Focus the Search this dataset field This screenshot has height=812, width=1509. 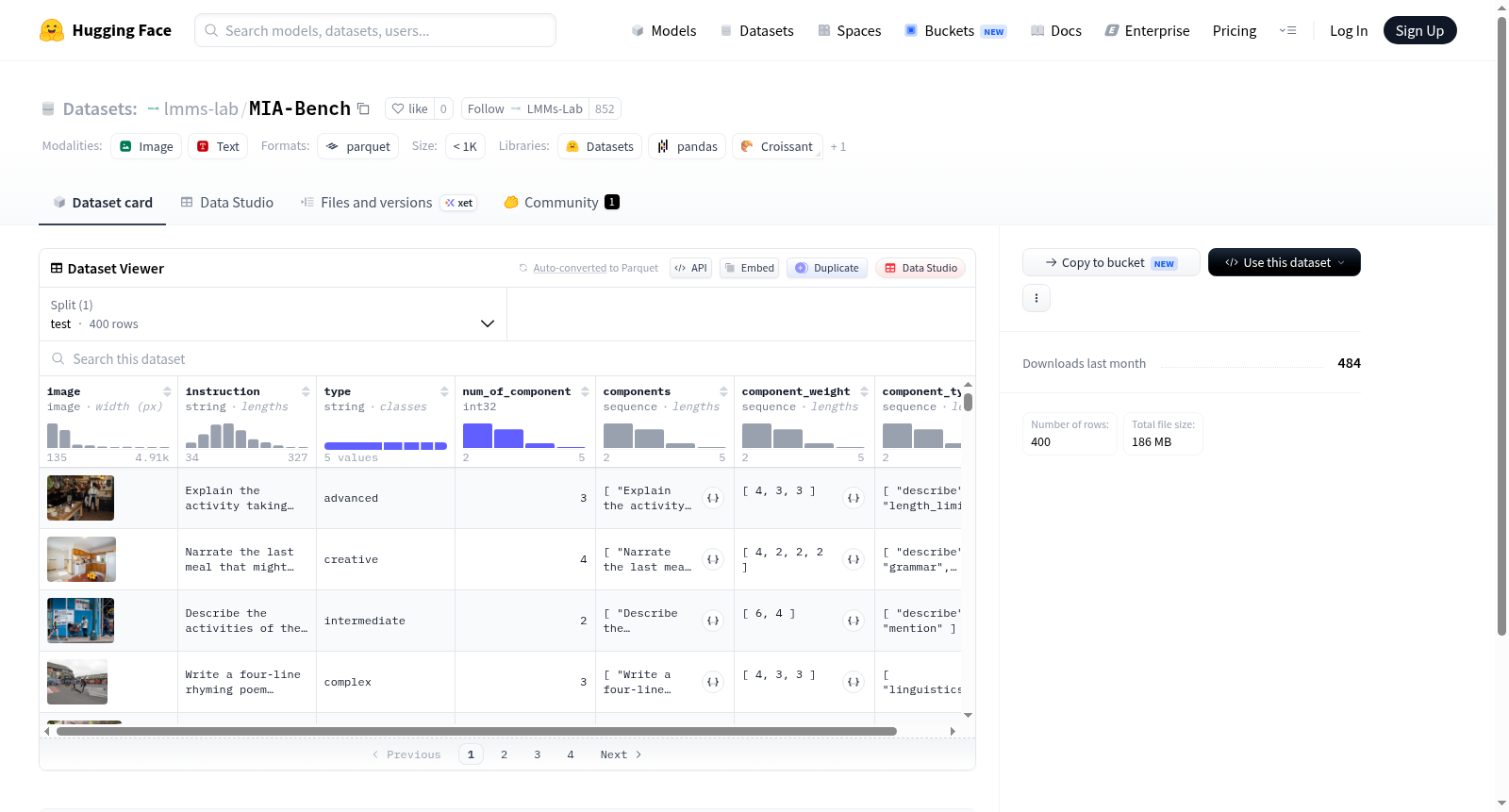coord(507,359)
